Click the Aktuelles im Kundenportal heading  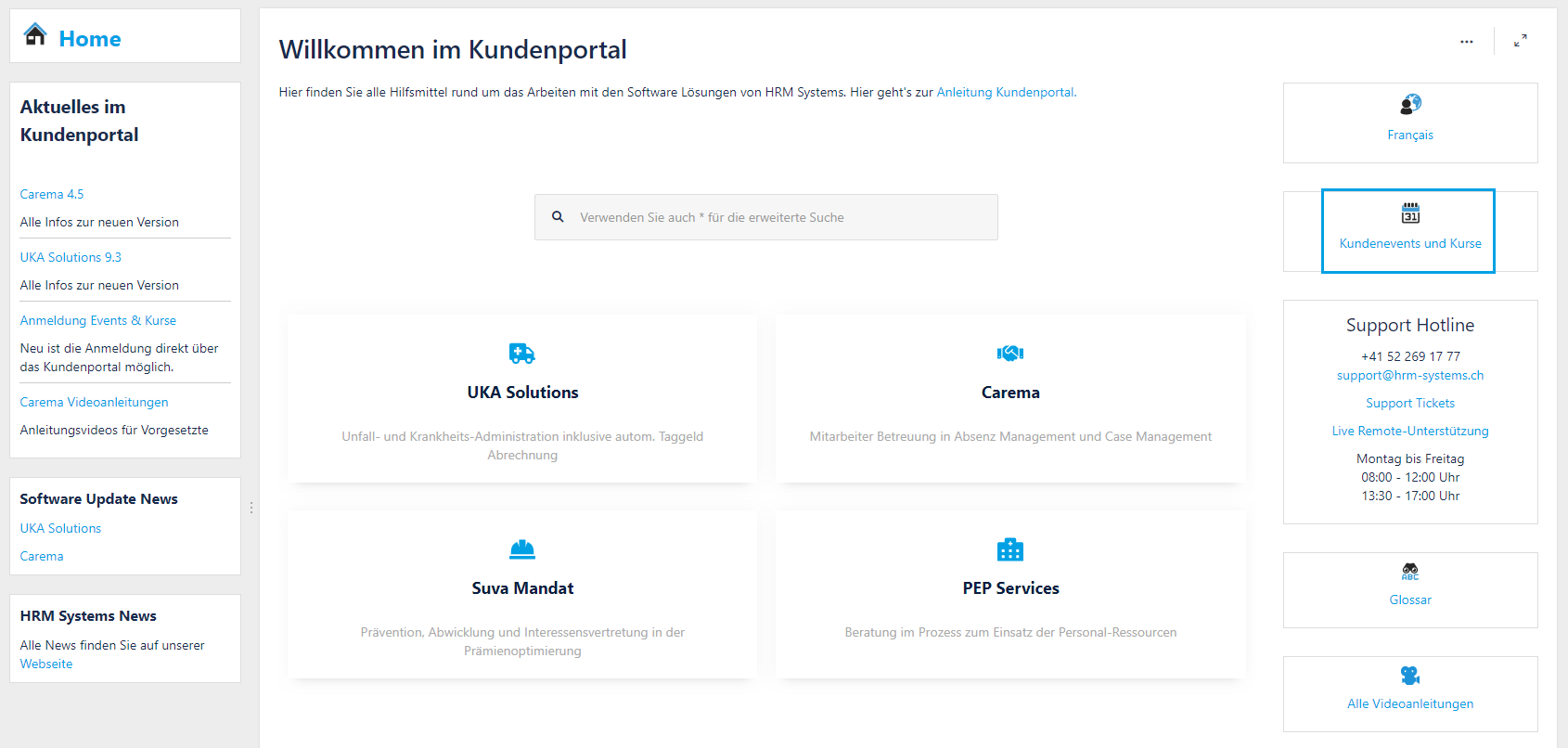pos(80,121)
